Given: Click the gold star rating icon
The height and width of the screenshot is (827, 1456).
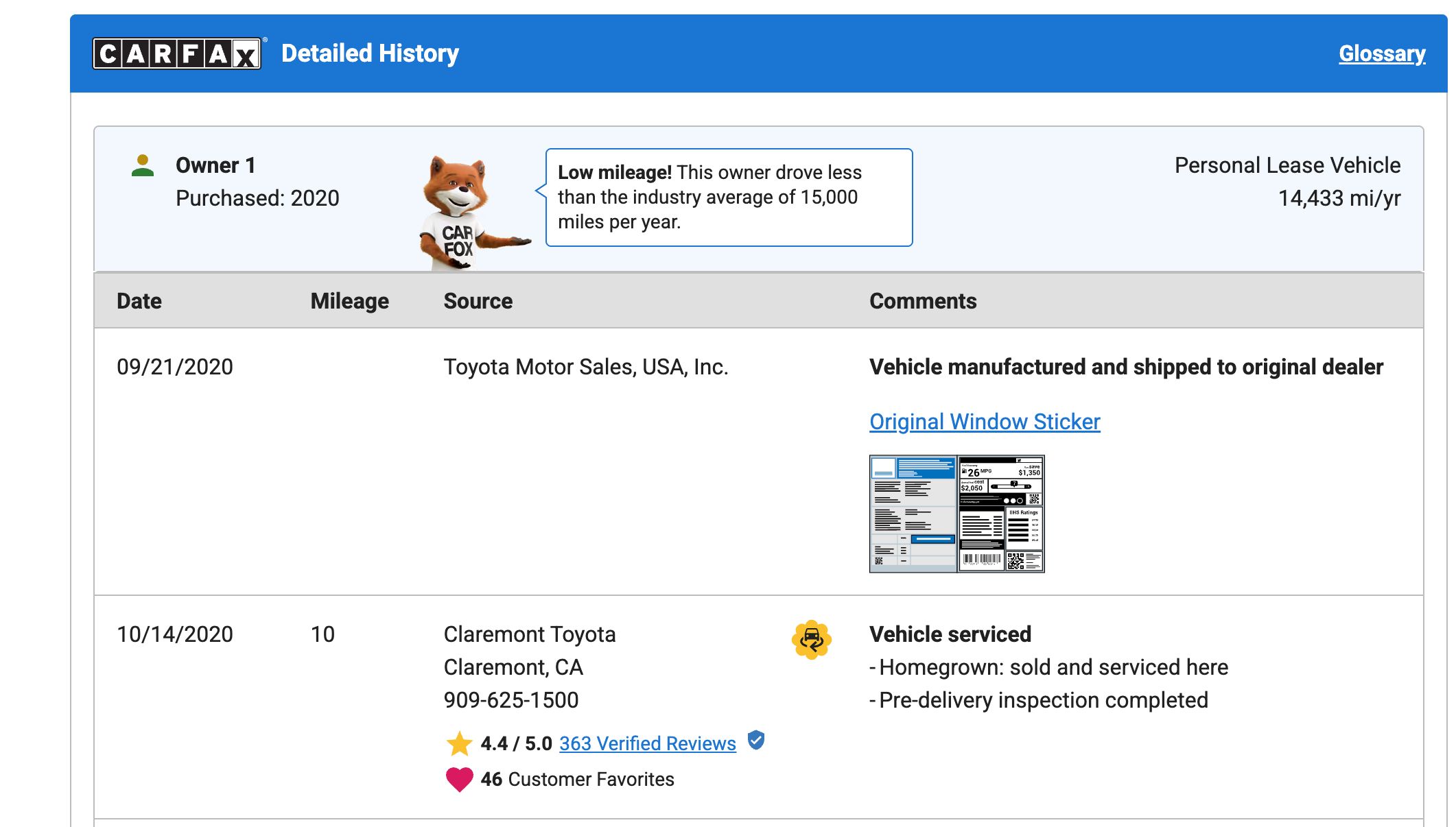Looking at the screenshot, I should [459, 743].
